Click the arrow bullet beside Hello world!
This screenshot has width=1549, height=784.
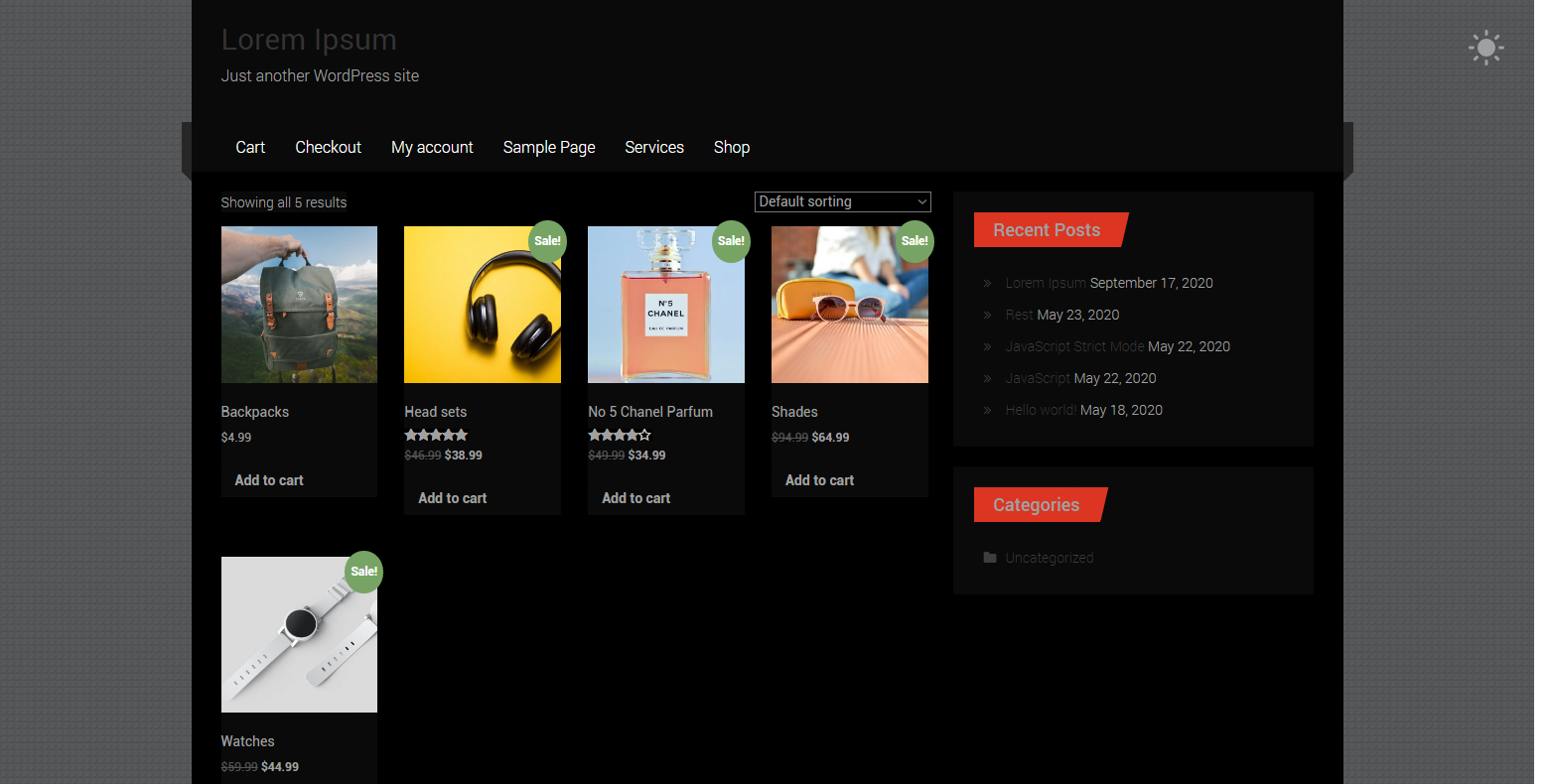(x=987, y=410)
